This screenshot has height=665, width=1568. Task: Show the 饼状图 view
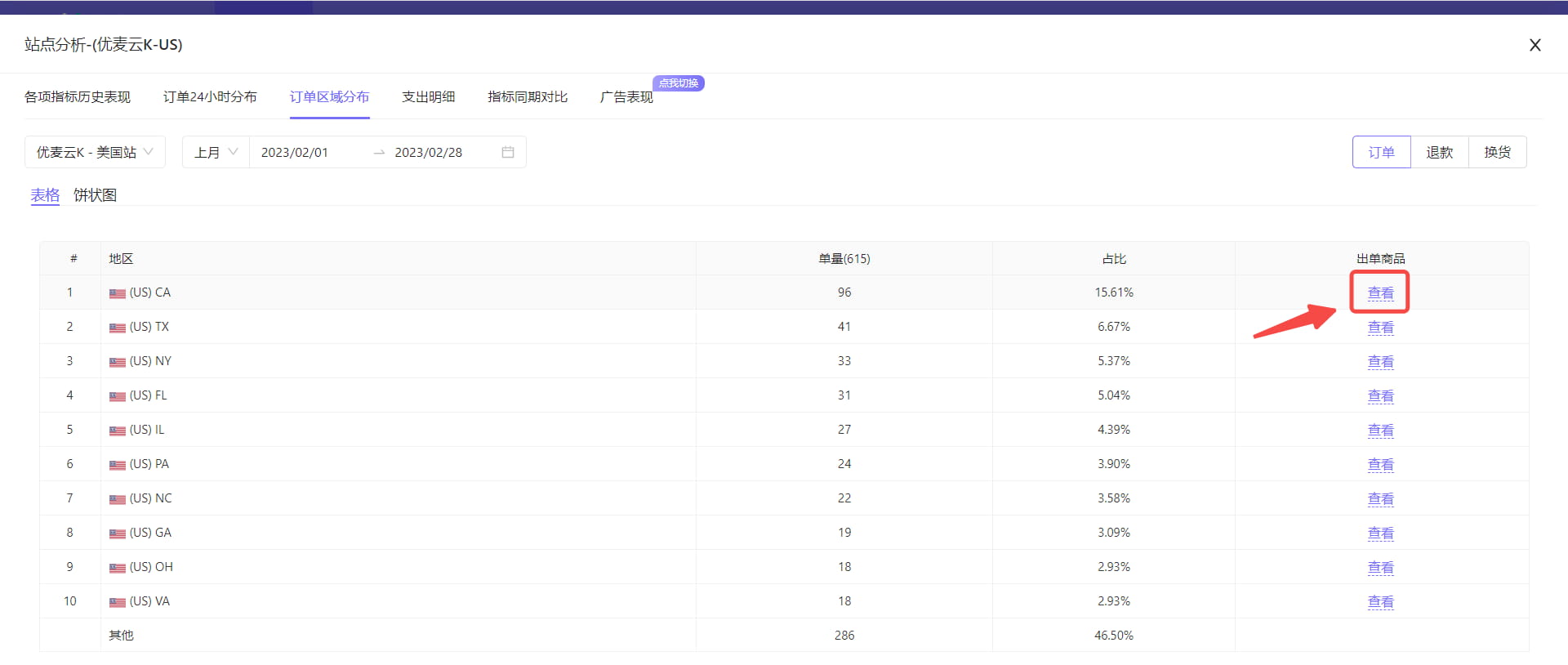coord(95,195)
